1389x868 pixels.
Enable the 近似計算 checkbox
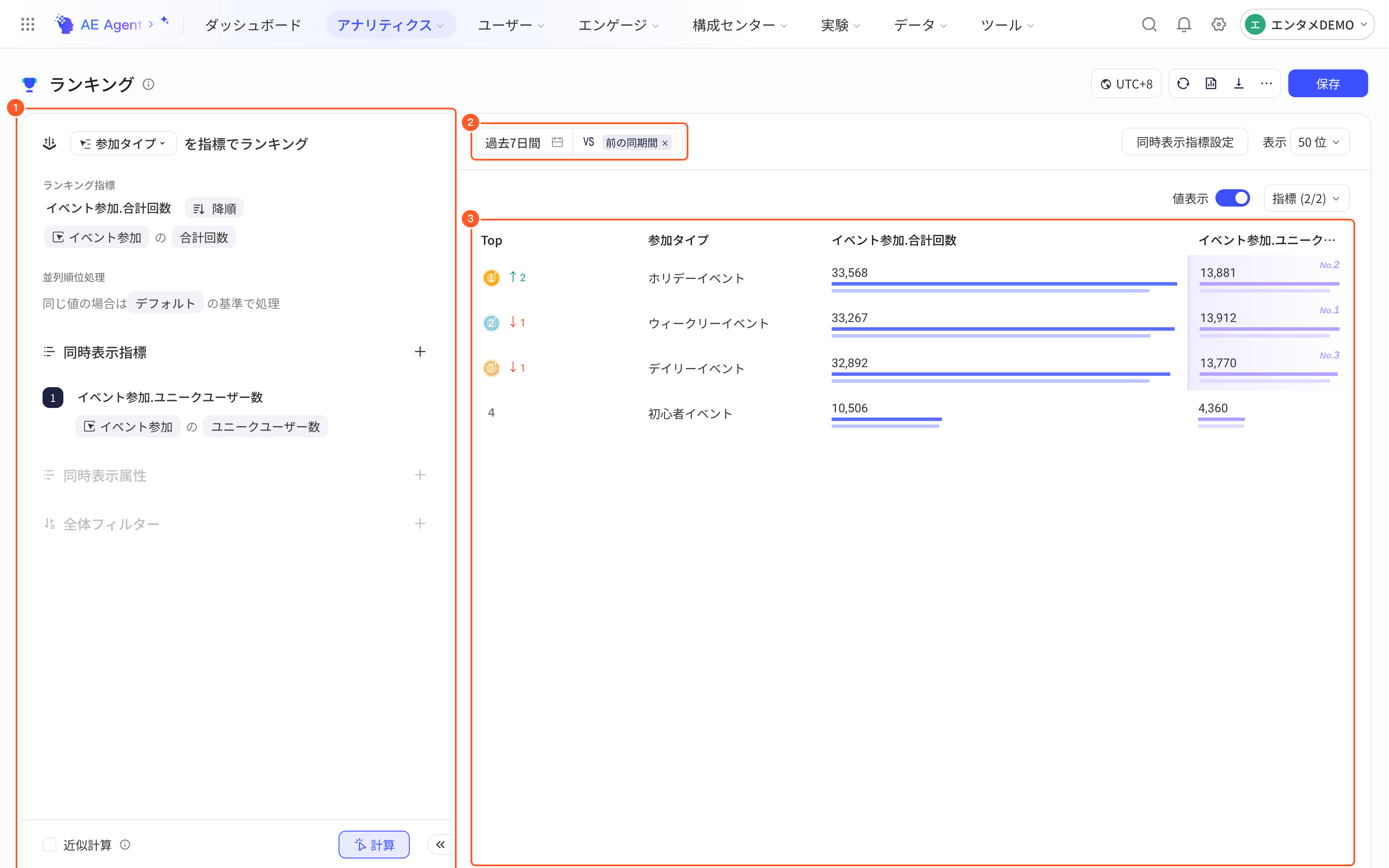[49, 845]
